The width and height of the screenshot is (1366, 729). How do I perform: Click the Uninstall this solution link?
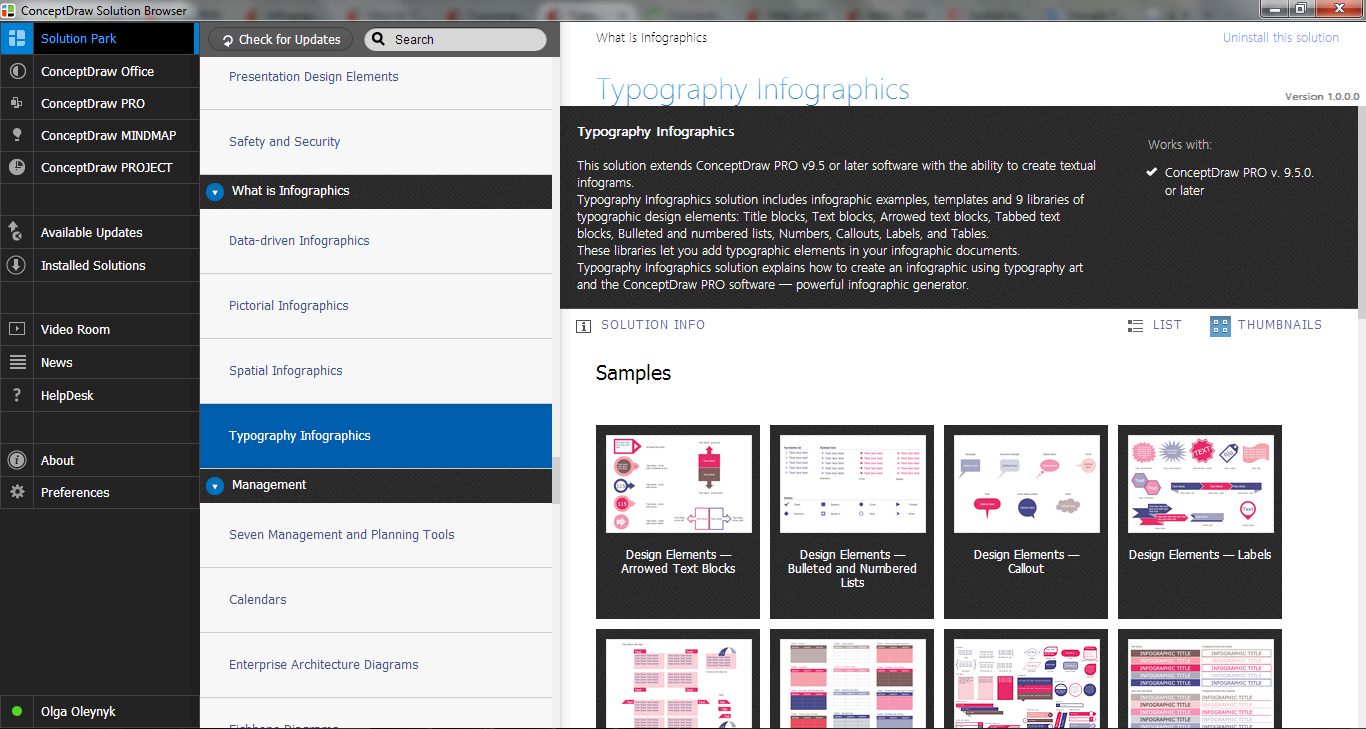point(1280,38)
